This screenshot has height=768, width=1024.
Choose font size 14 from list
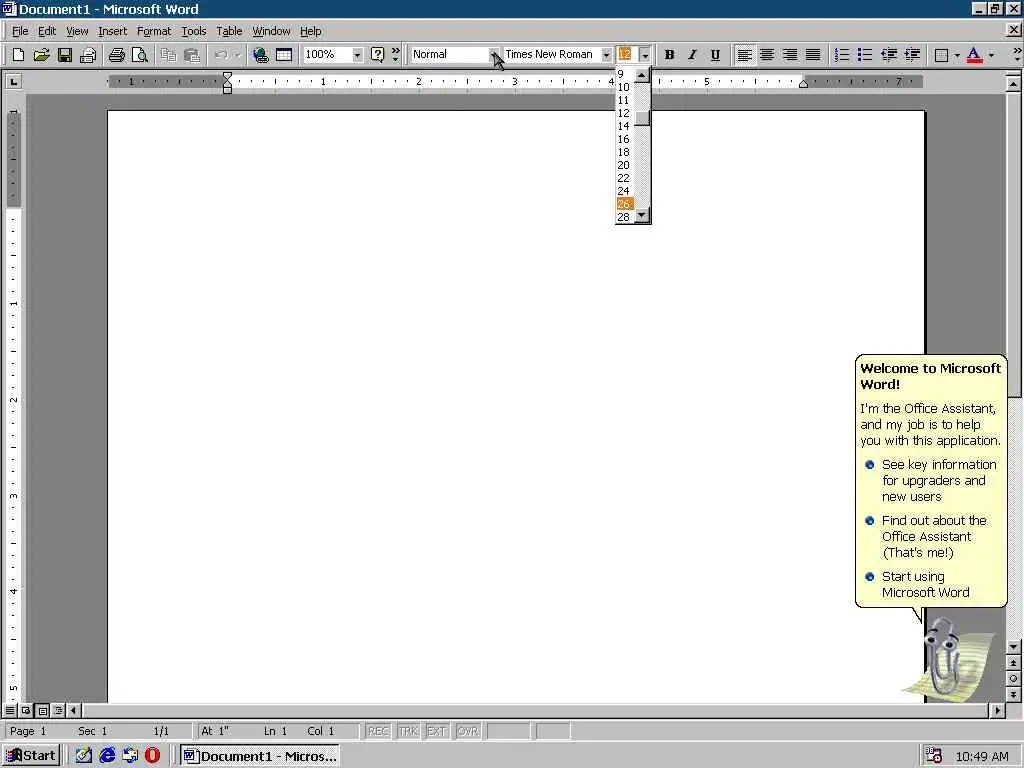[624, 126]
